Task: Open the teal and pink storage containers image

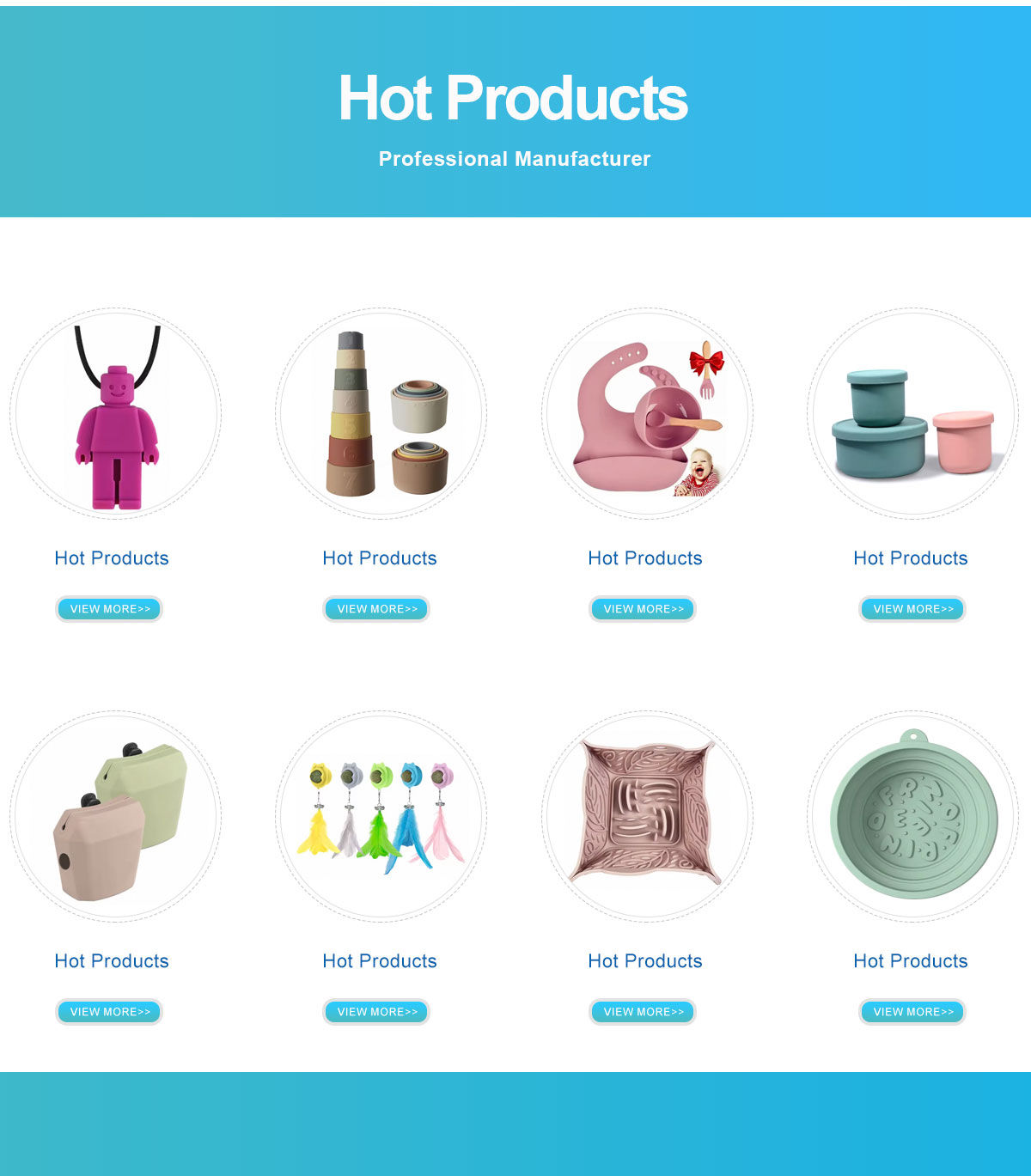Action: point(912,413)
